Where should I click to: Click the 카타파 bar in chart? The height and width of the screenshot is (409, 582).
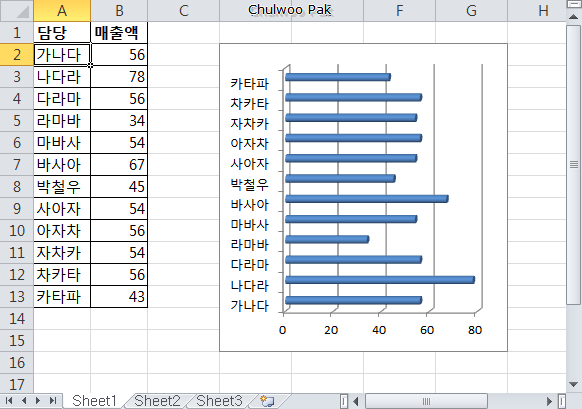(338, 77)
